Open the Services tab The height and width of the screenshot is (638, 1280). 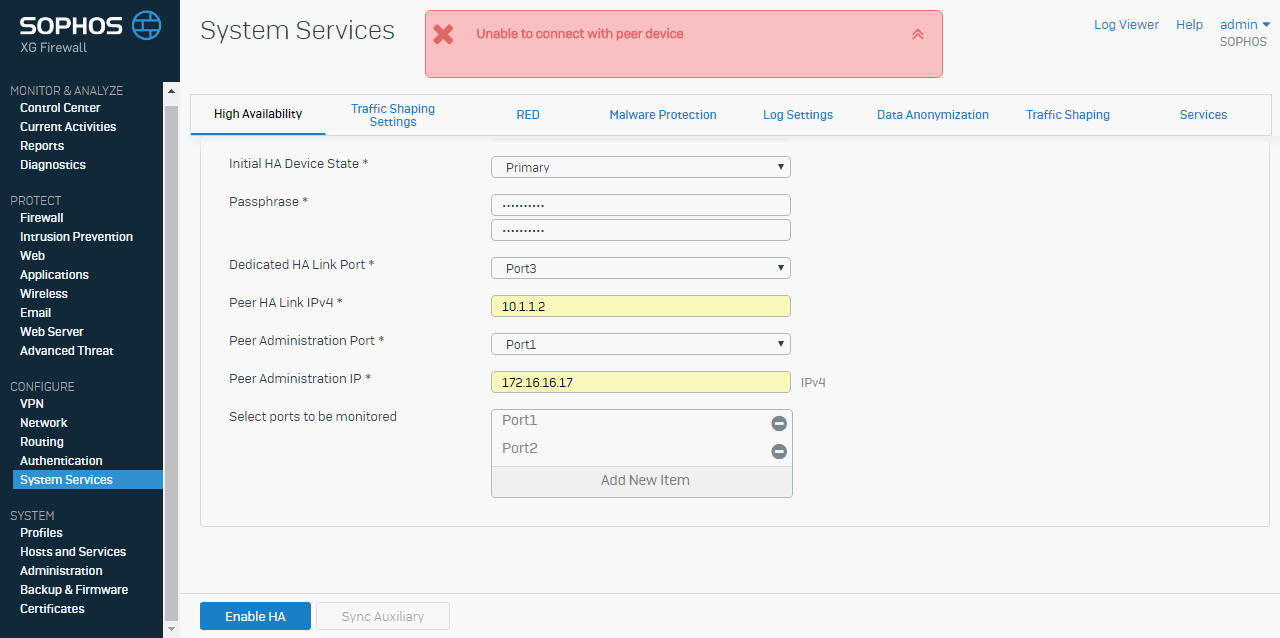pyautogui.click(x=1203, y=115)
